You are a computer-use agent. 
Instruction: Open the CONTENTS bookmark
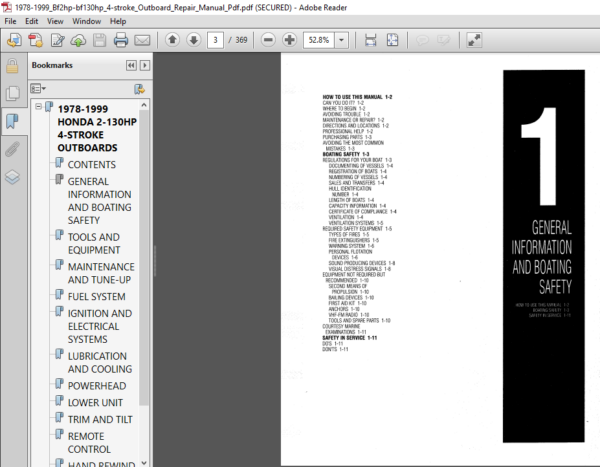91,165
